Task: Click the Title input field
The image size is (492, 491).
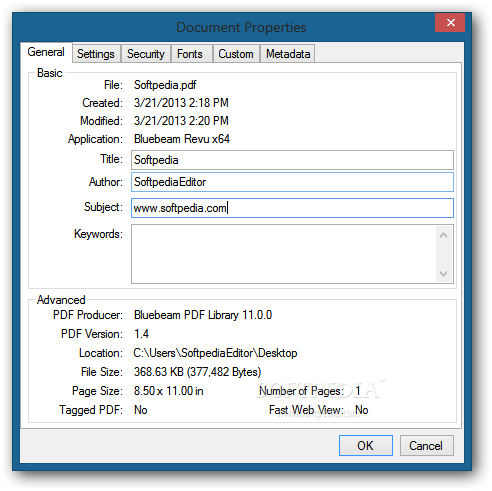Action: pyautogui.click(x=292, y=160)
